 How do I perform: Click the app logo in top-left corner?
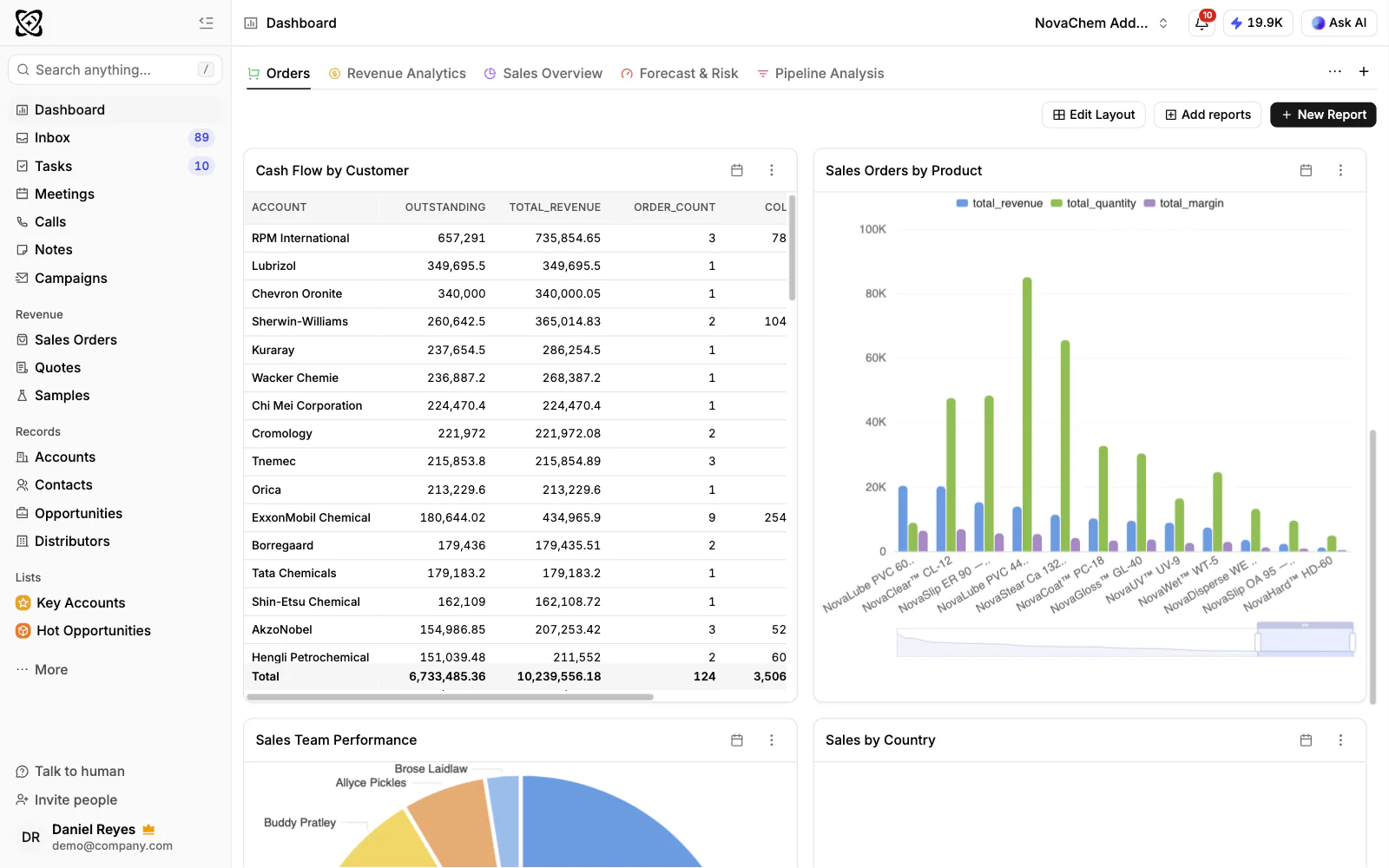pos(29,23)
